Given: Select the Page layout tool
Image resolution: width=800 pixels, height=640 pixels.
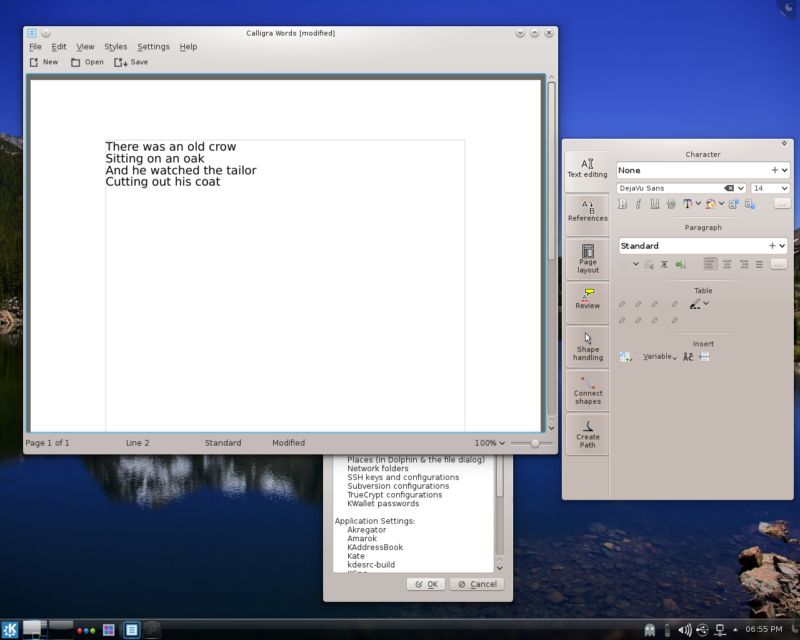Looking at the screenshot, I should pyautogui.click(x=587, y=258).
